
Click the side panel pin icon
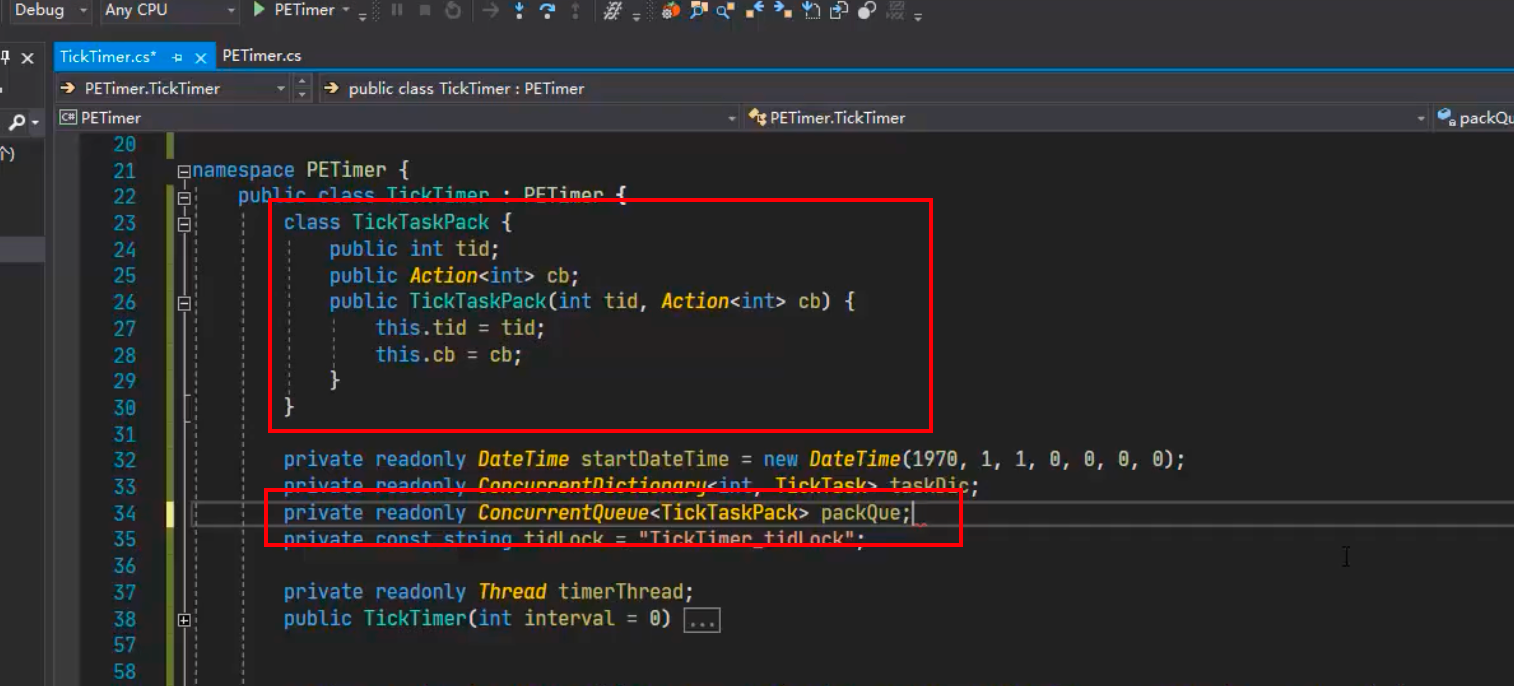point(5,57)
